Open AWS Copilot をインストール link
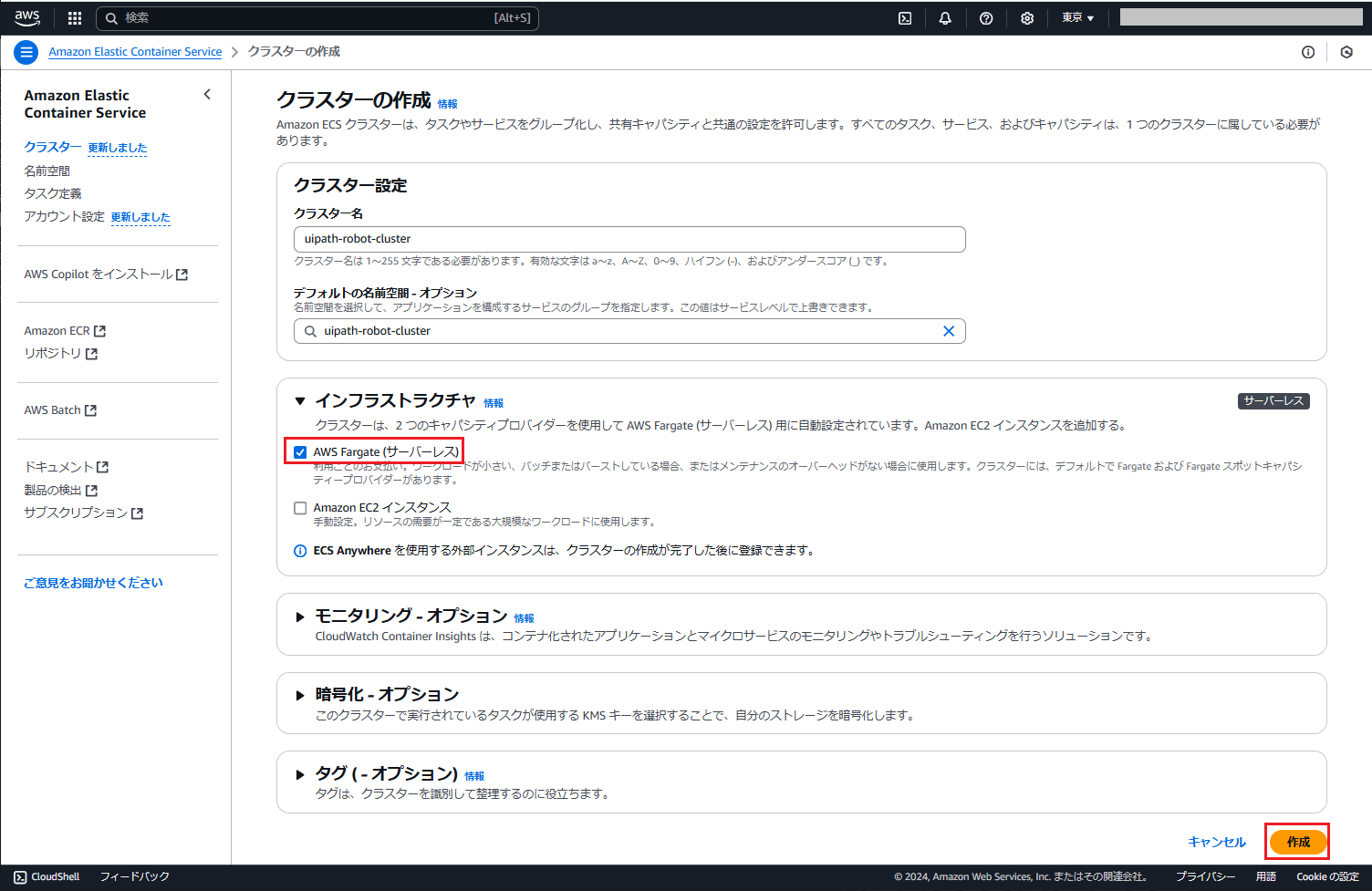Image resolution: width=1372 pixels, height=891 pixels. [99, 275]
